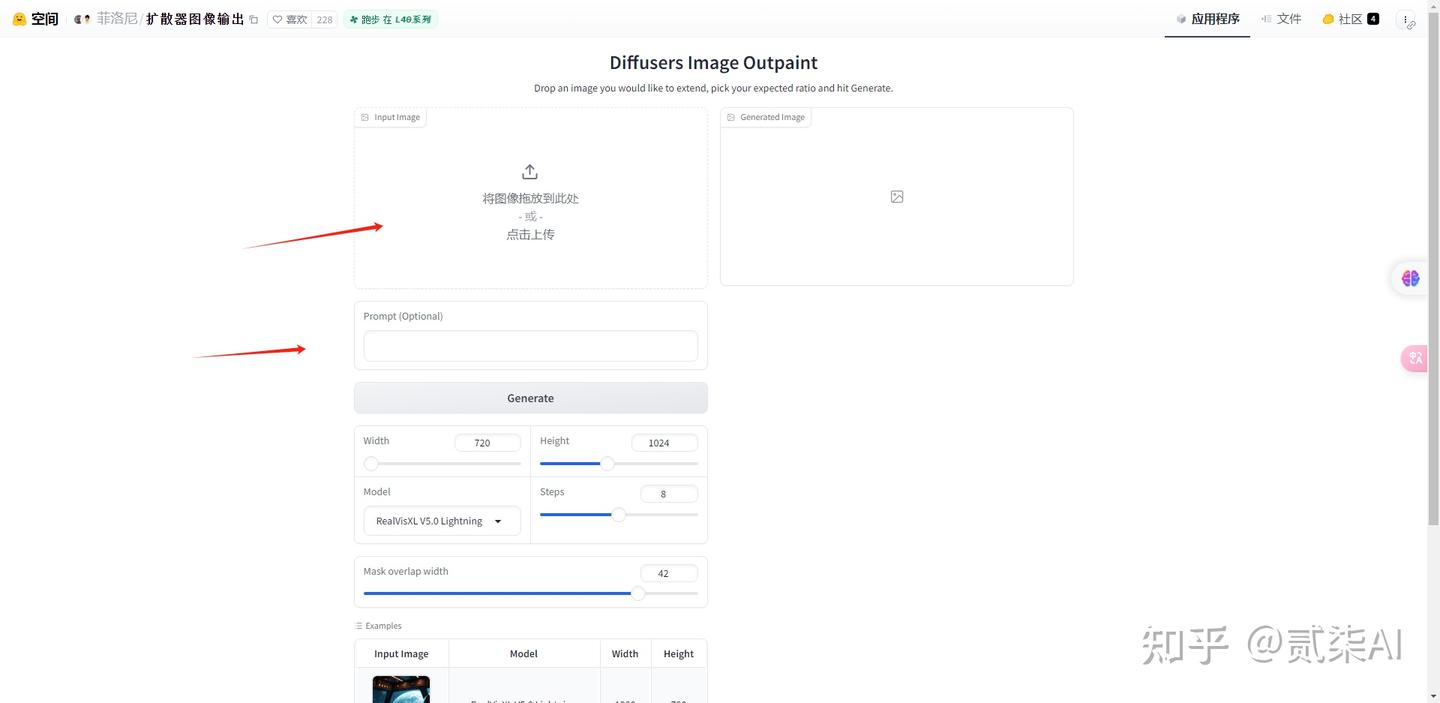Click the image icon beside the Input Image label
Viewport: 1440px width, 703px height.
(x=366, y=117)
